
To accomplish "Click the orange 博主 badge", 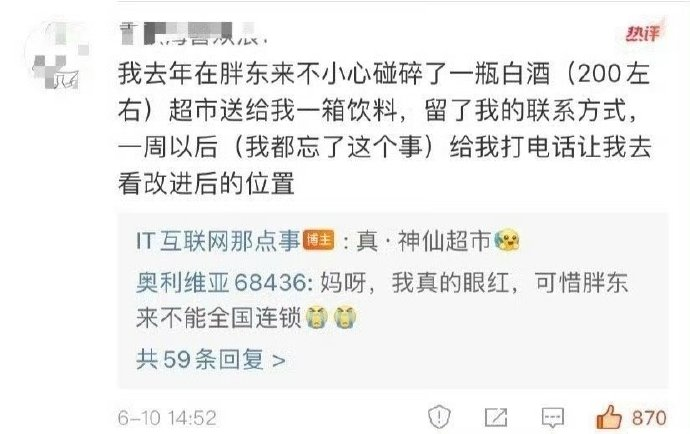I will point(318,241).
